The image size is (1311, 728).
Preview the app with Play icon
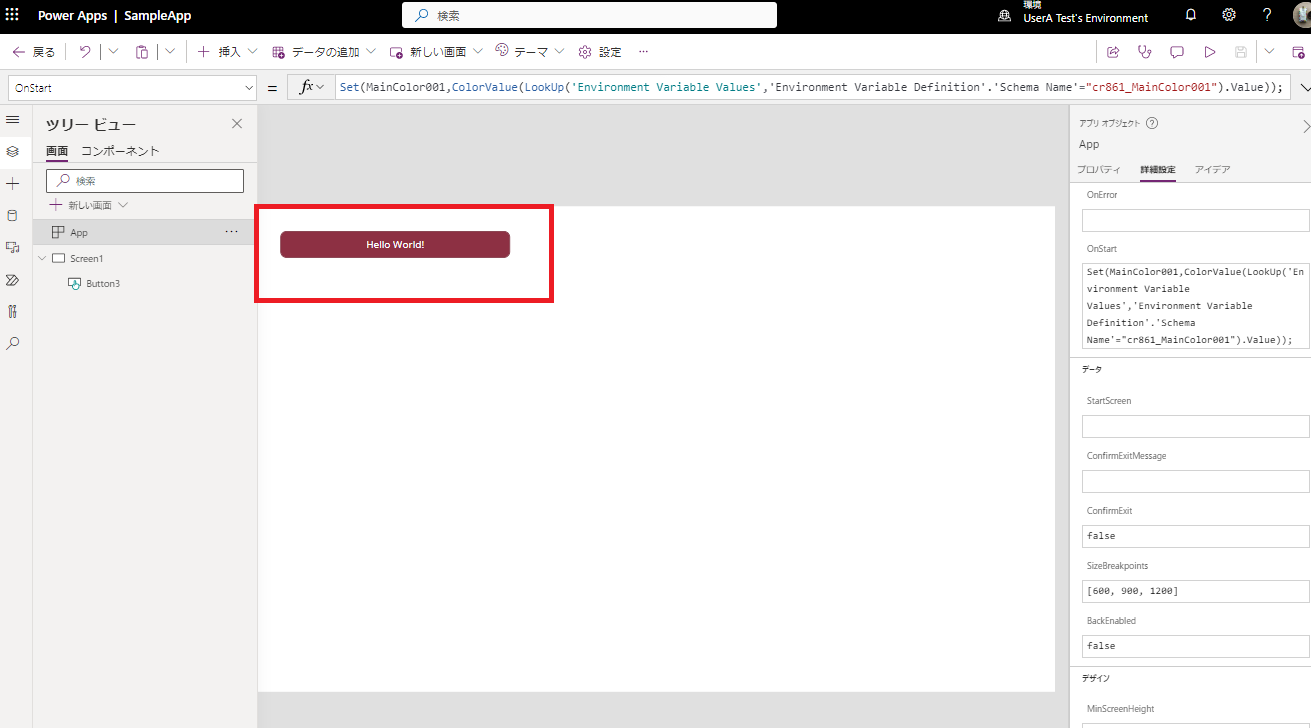pyautogui.click(x=1209, y=52)
